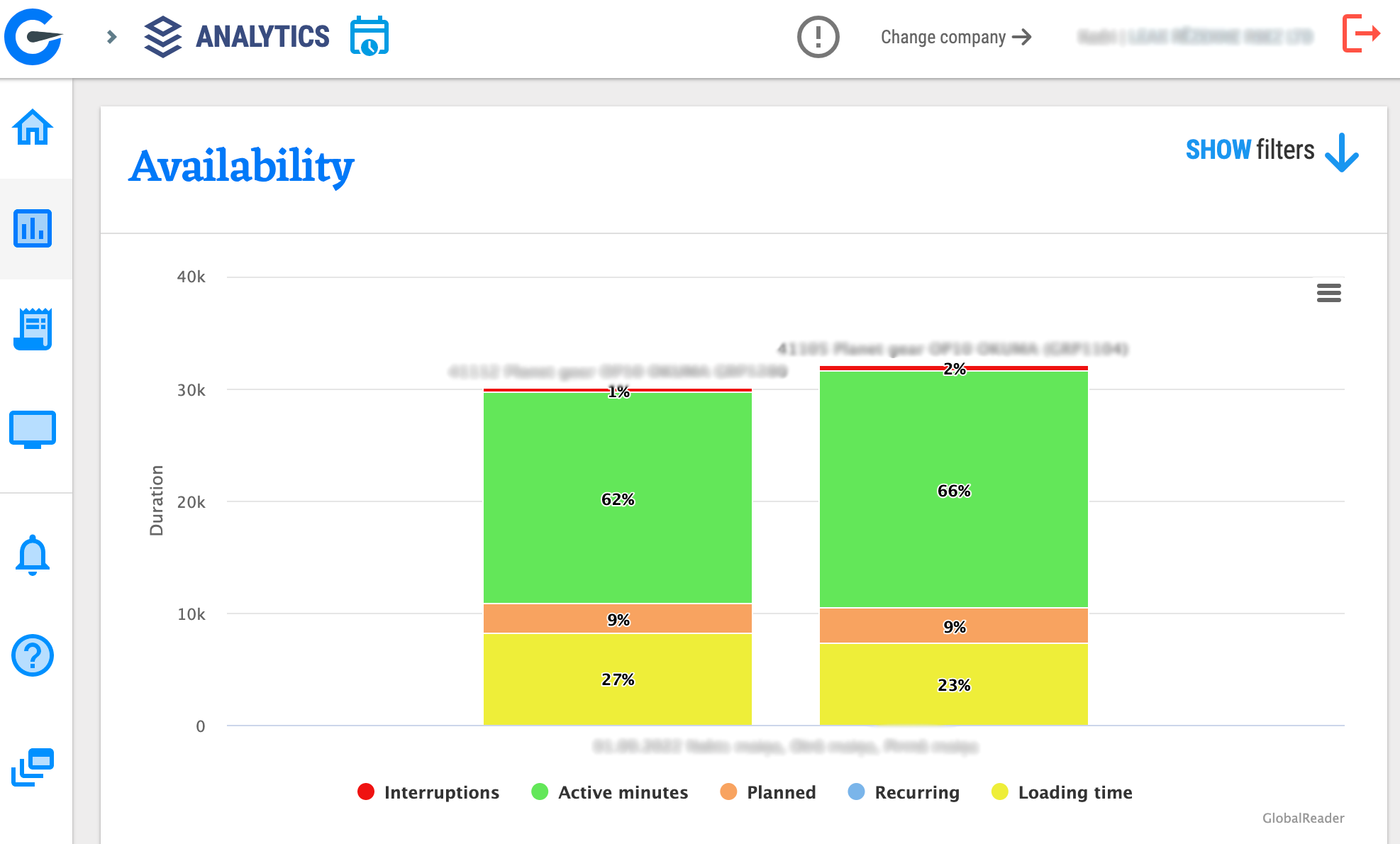Image resolution: width=1400 pixels, height=844 pixels.
Task: Open the help question mark icon
Action: (33, 656)
